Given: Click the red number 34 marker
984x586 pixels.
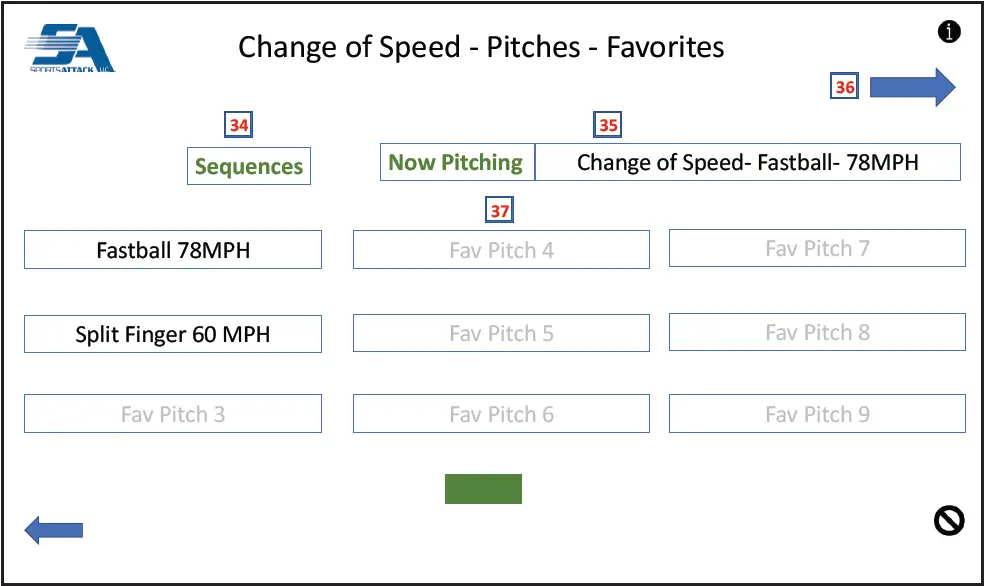Looking at the screenshot, I should tap(239, 125).
